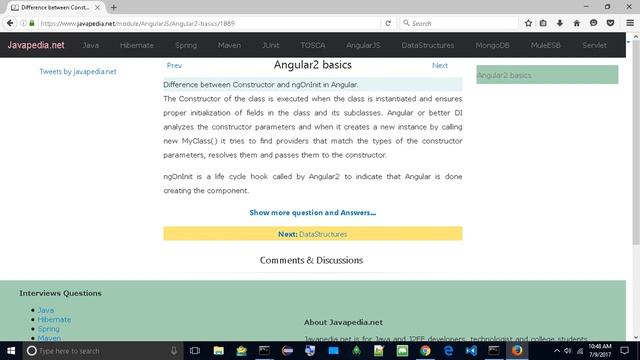Open the MuleESB nav menu item
Viewport: 640px width, 360px height.
pos(545,45)
